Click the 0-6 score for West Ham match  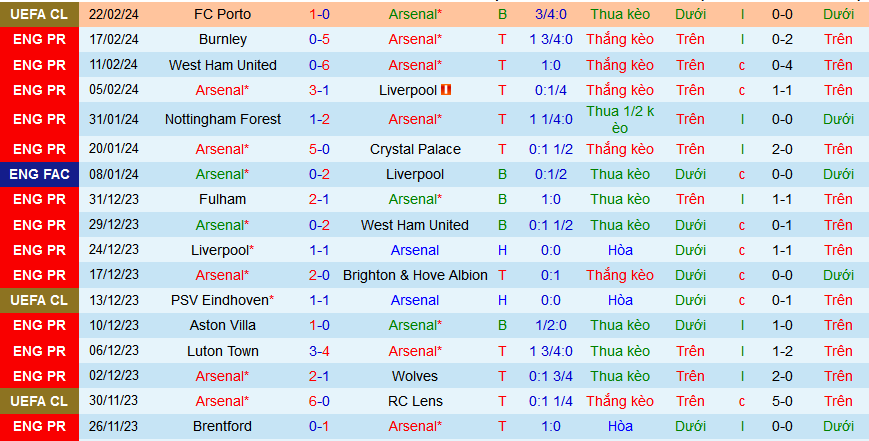pyautogui.click(x=320, y=65)
